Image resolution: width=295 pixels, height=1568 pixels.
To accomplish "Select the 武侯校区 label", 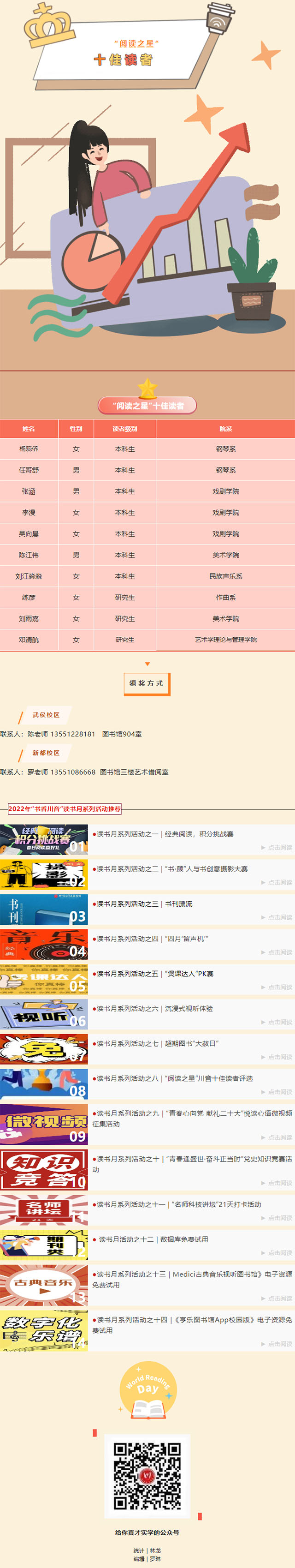I will click(46, 715).
